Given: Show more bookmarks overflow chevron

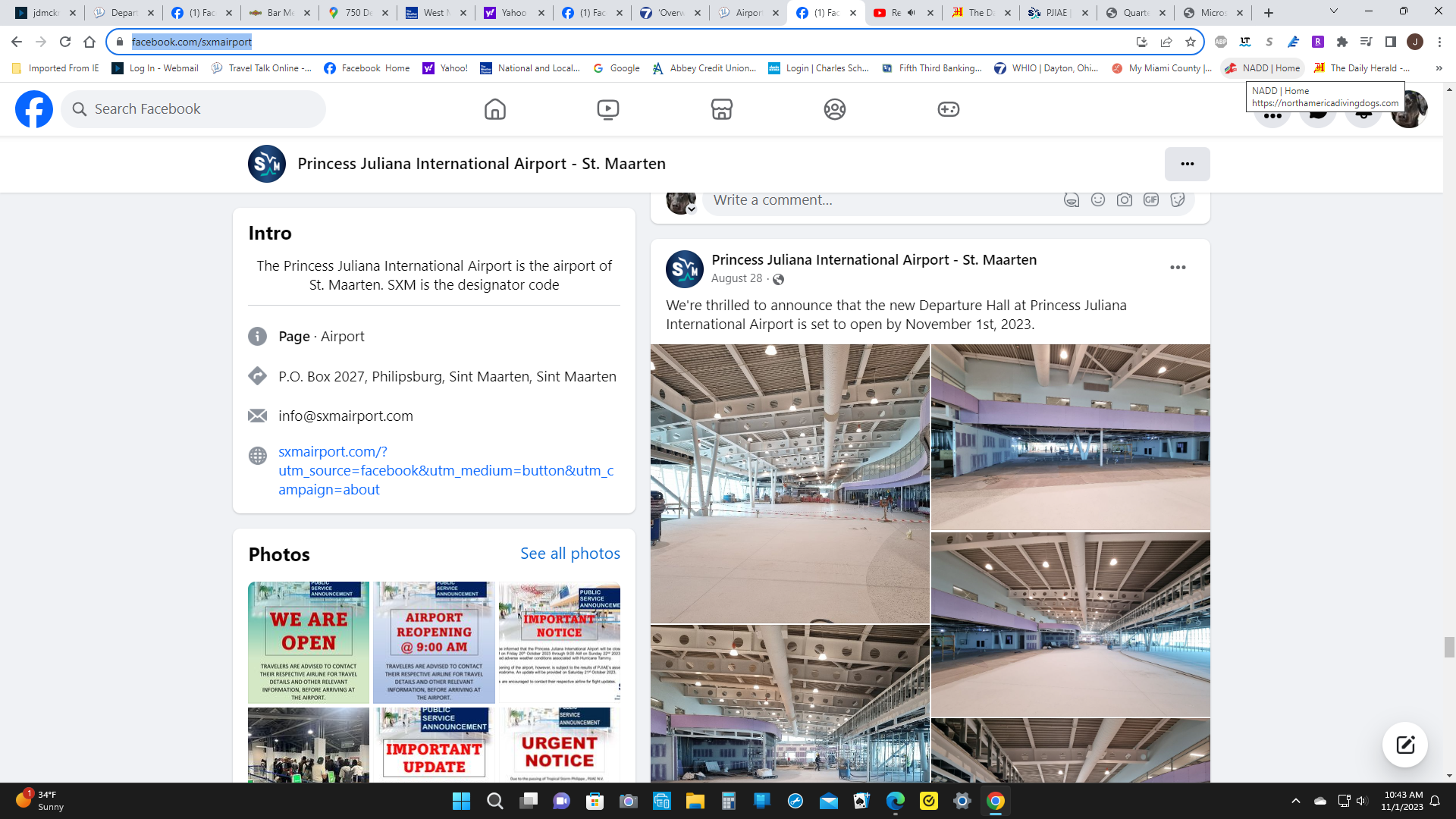Looking at the screenshot, I should pos(1439,68).
